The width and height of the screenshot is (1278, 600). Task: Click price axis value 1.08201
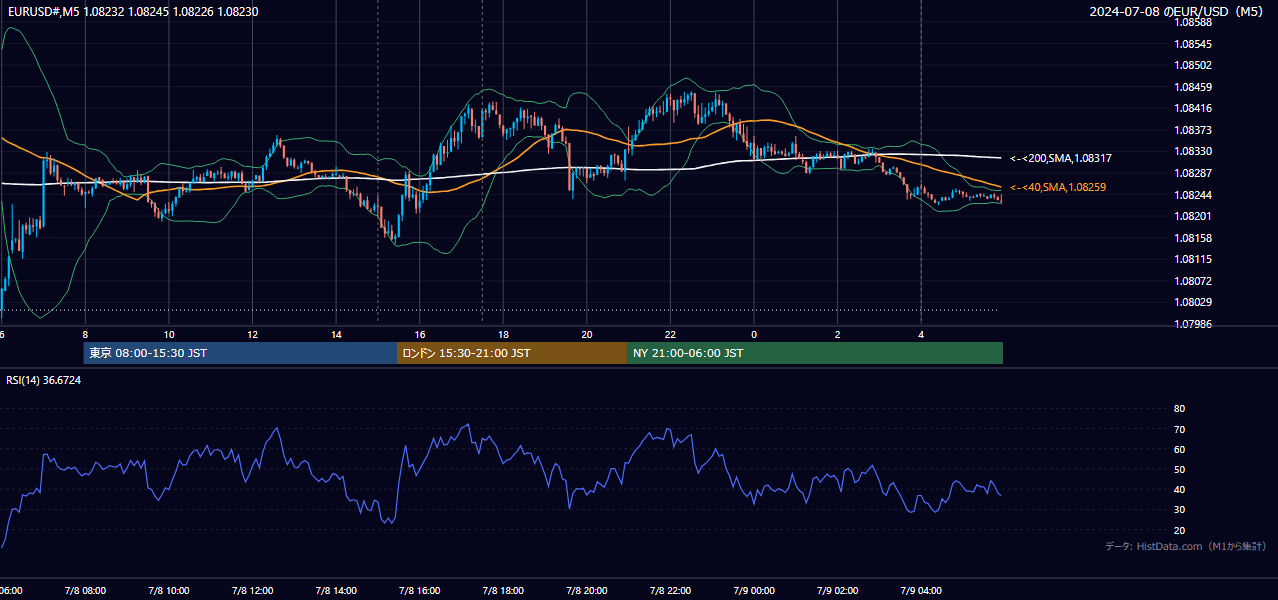click(1192, 216)
